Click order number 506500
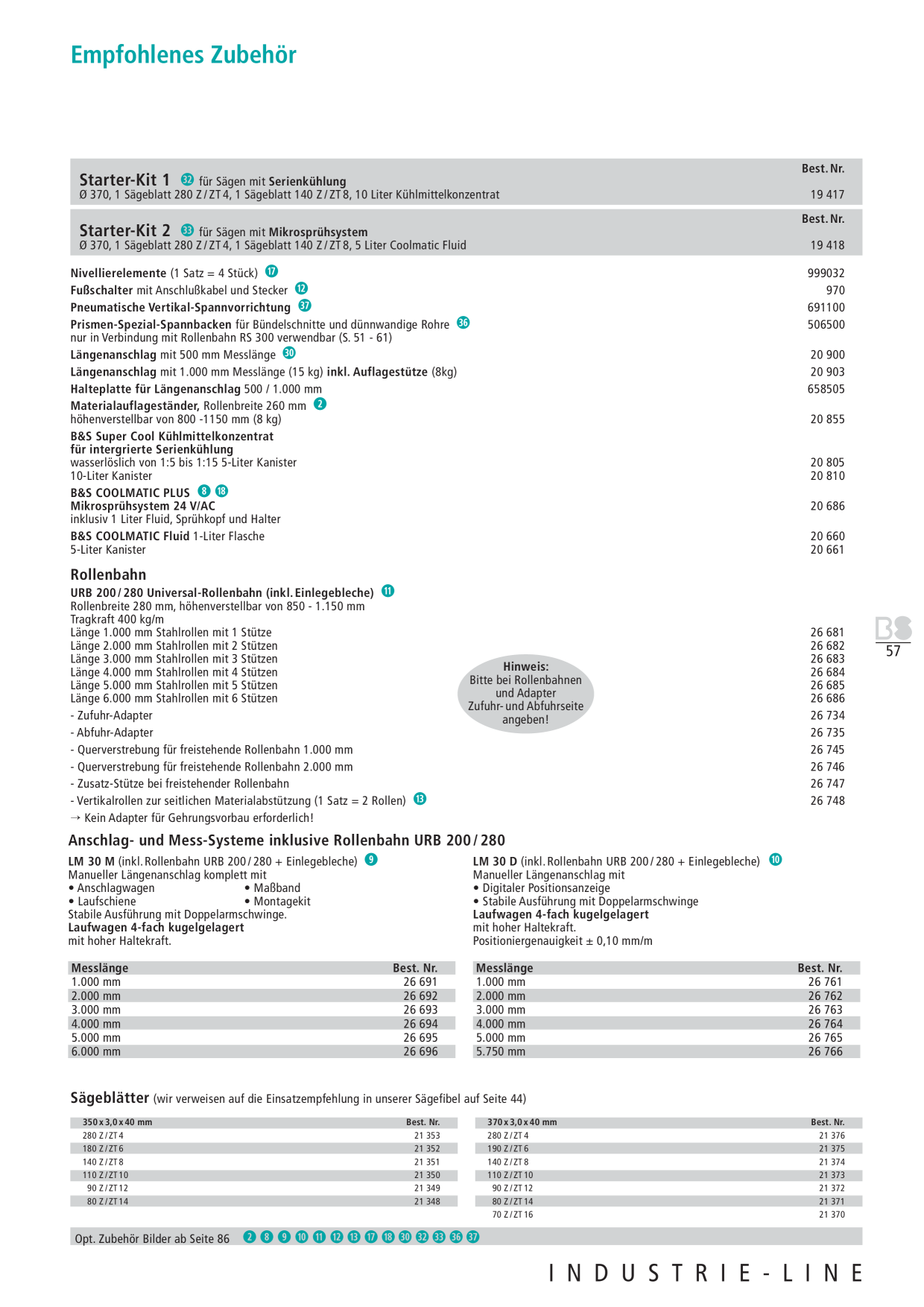The width and height of the screenshot is (924, 1307). point(826,325)
